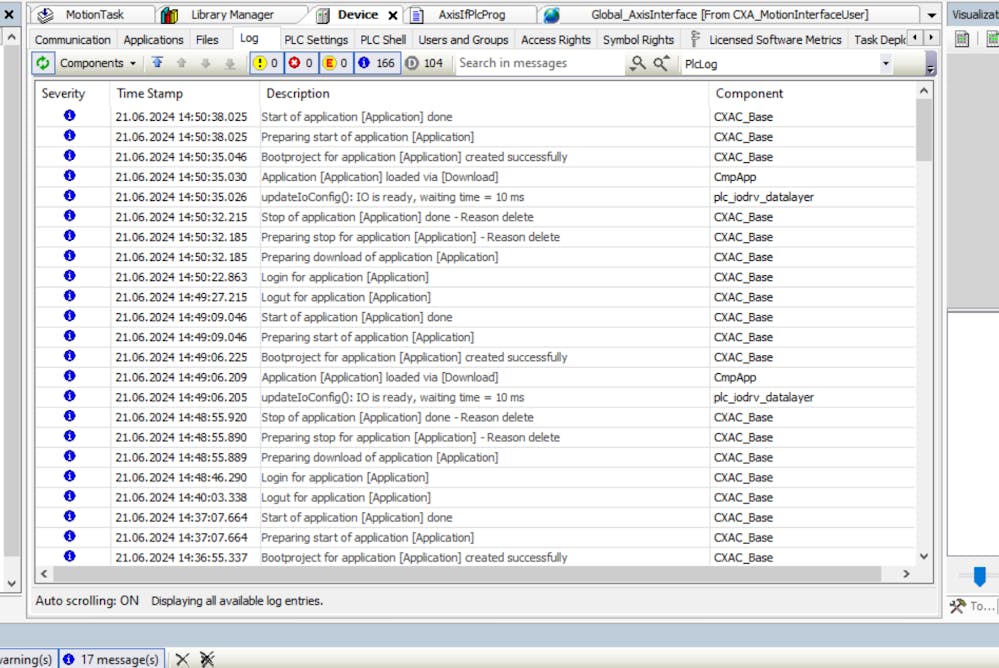This screenshot has width=999, height=668.
Task: Click the green refresh log icon
Action: (43, 63)
